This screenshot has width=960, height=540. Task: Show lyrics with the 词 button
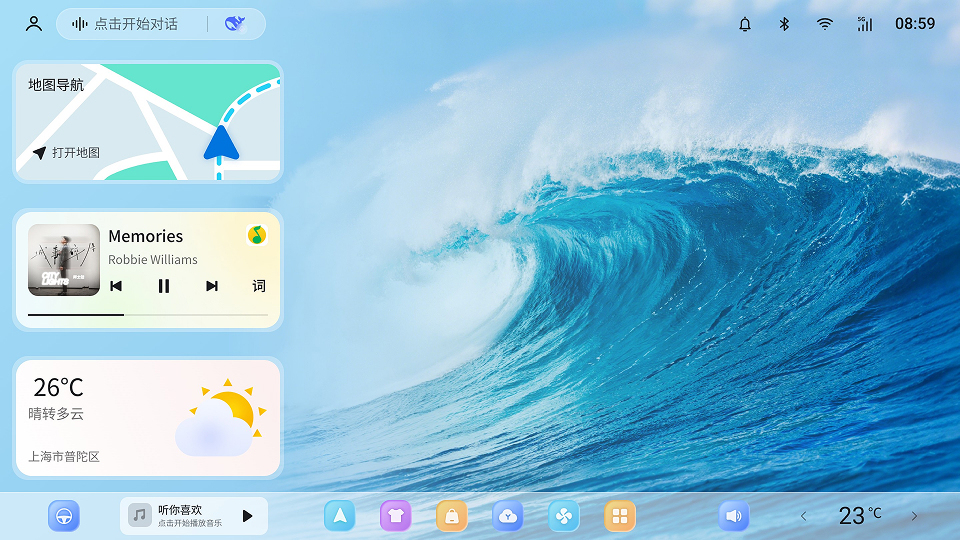click(259, 286)
